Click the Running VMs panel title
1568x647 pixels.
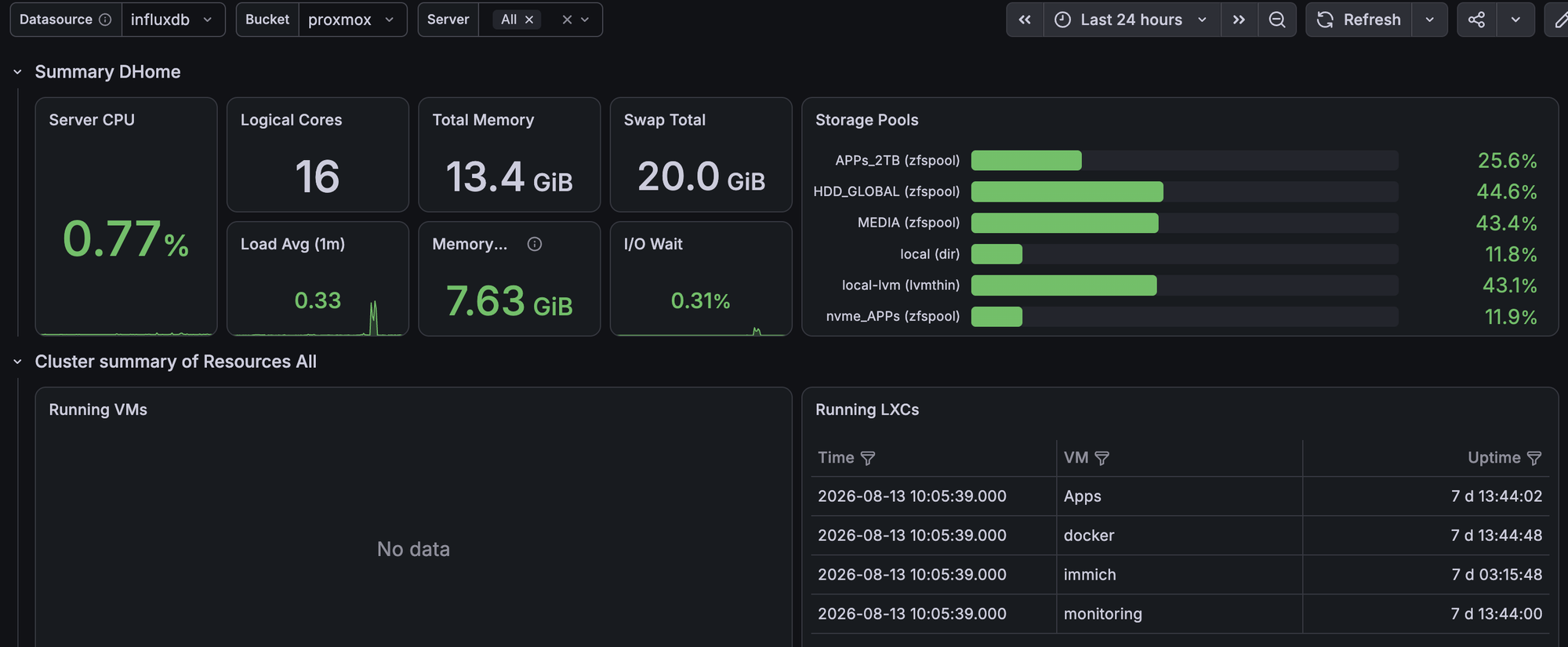pos(98,409)
